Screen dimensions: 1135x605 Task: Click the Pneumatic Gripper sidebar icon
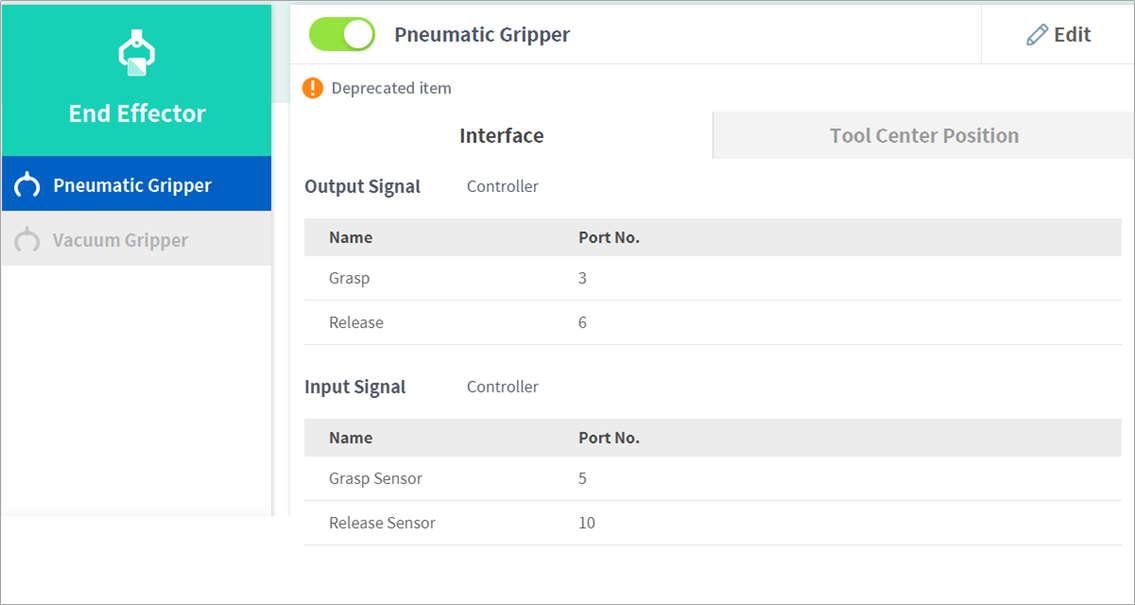[28, 185]
